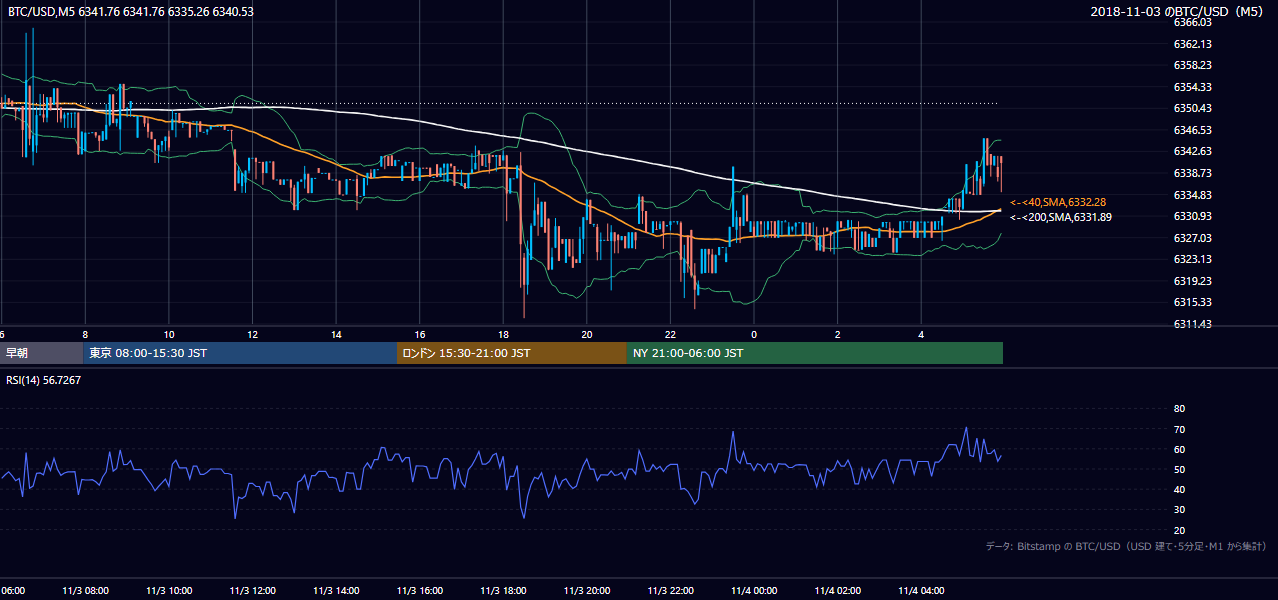The height and width of the screenshot is (600, 1278).
Task: Click the 11/3 22:00 time label
Action: click(671, 591)
